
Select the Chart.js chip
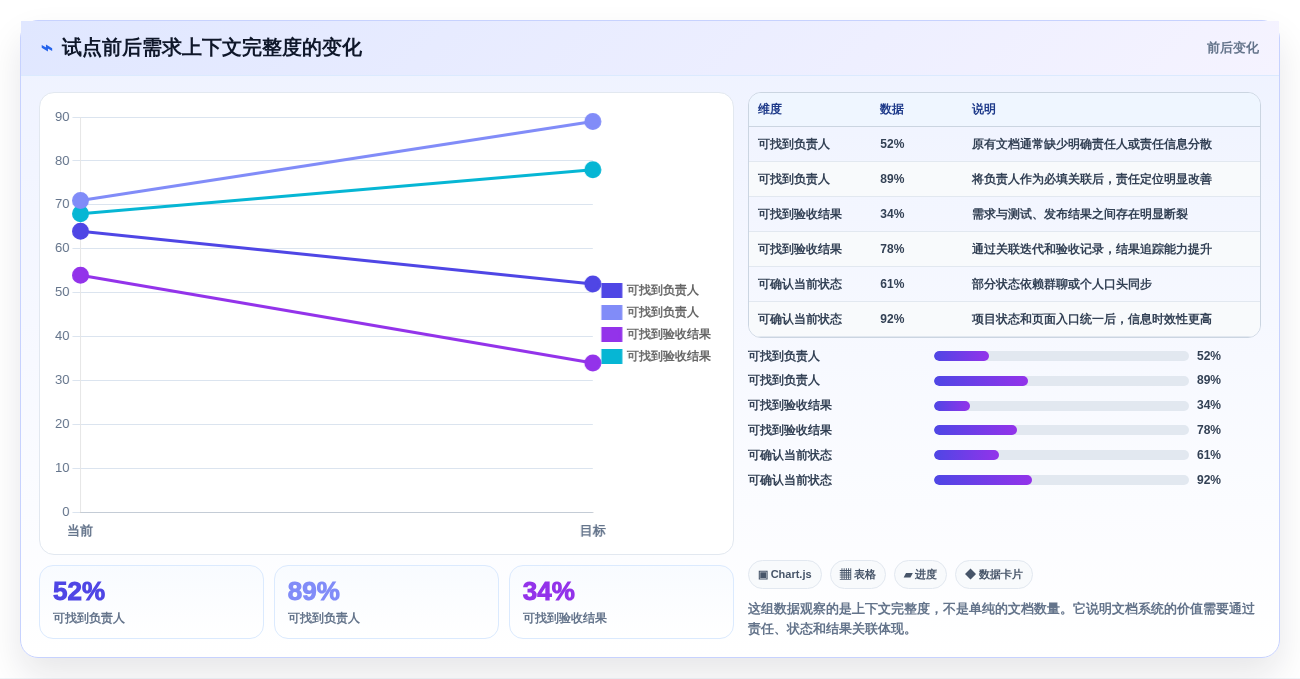coord(785,574)
